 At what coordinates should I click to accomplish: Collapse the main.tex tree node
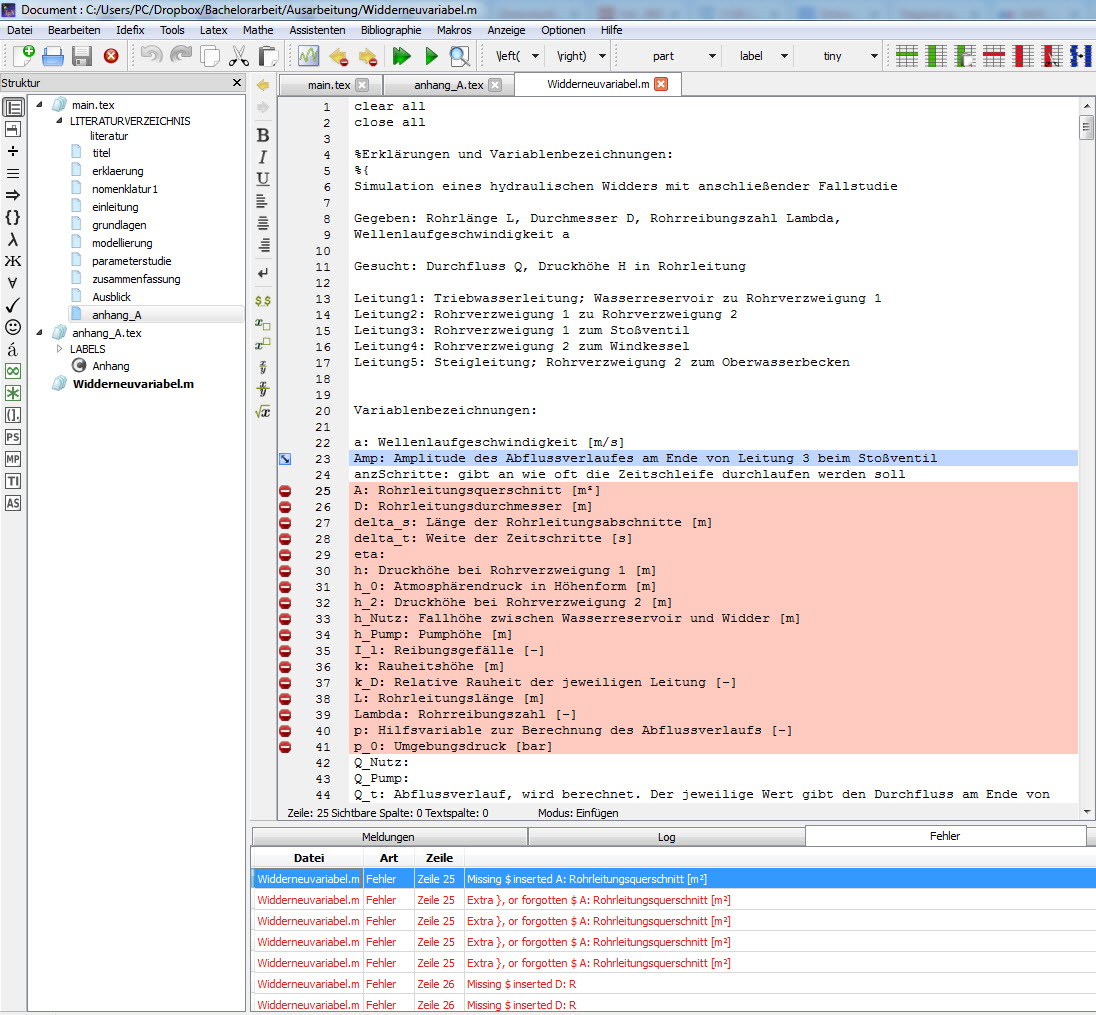[39, 105]
